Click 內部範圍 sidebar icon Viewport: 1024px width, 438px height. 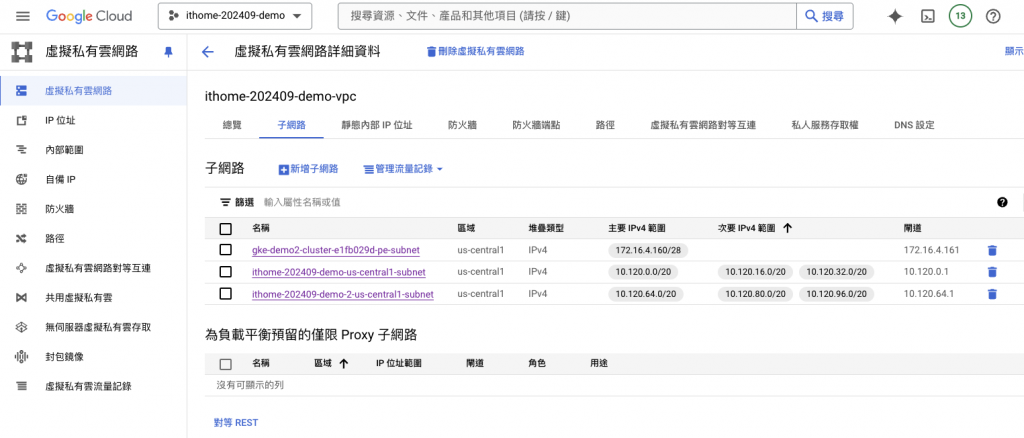[22, 149]
